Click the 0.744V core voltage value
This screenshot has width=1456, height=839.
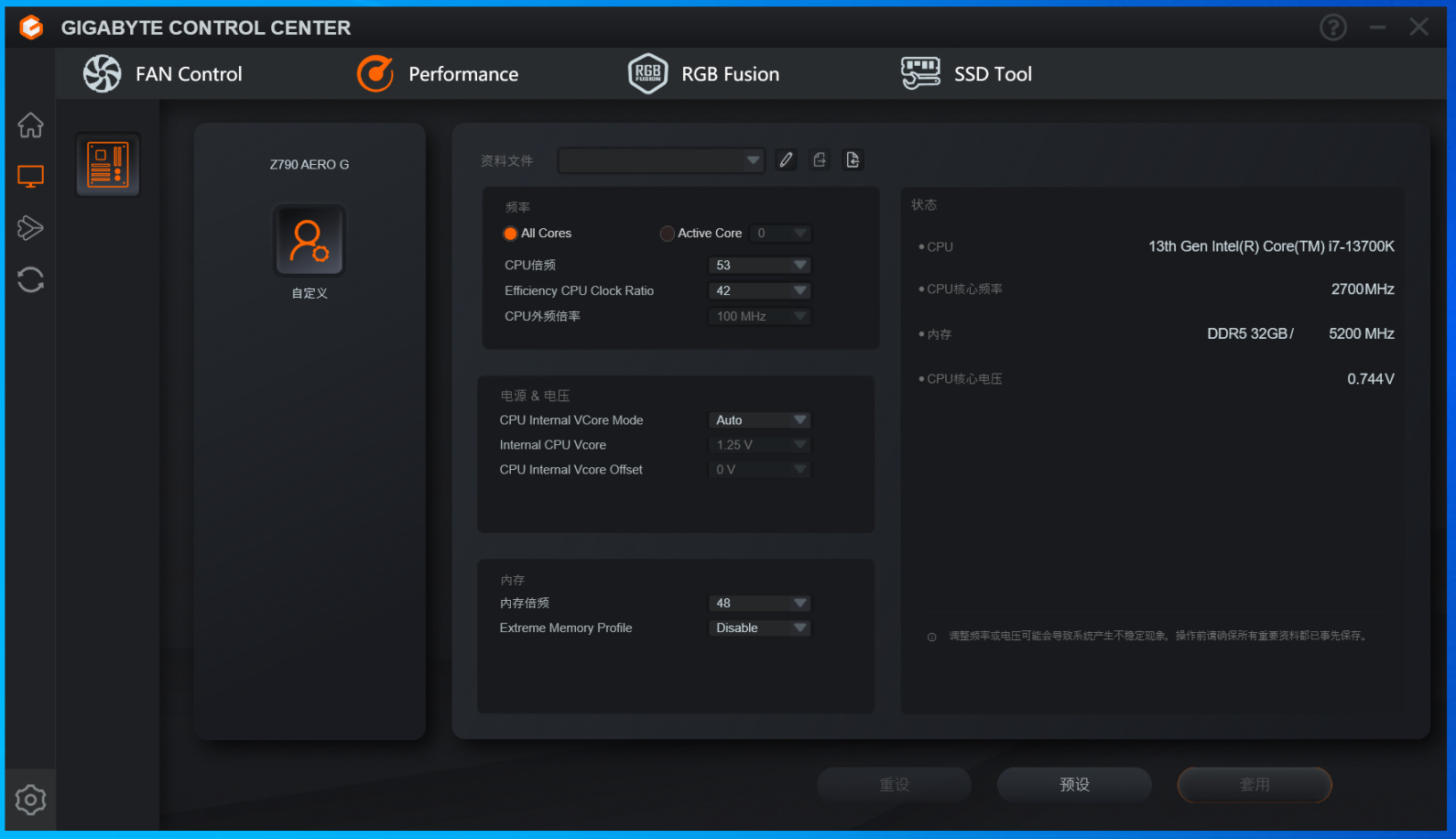1371,379
